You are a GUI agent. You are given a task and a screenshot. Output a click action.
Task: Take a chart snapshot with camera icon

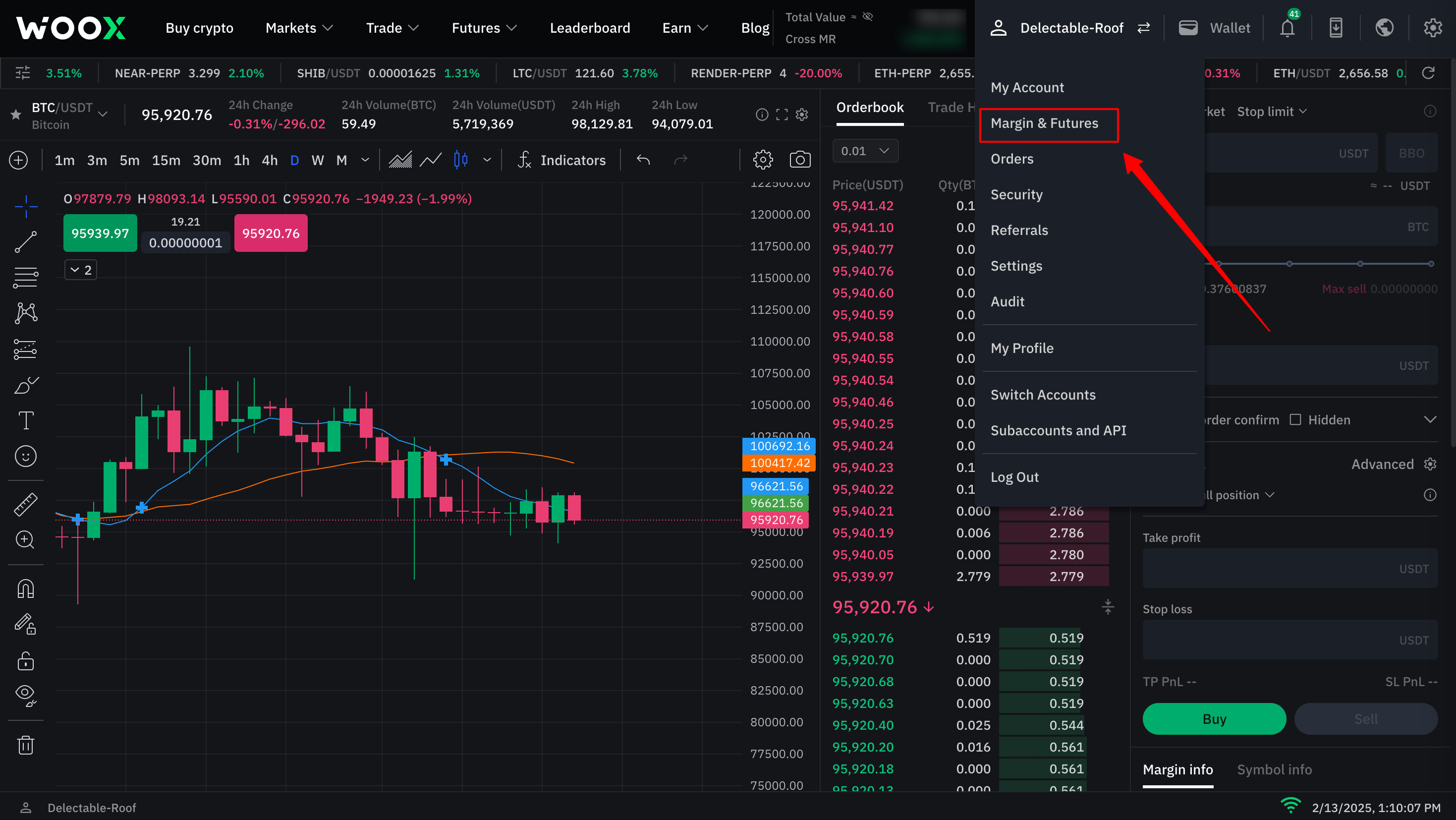800,160
